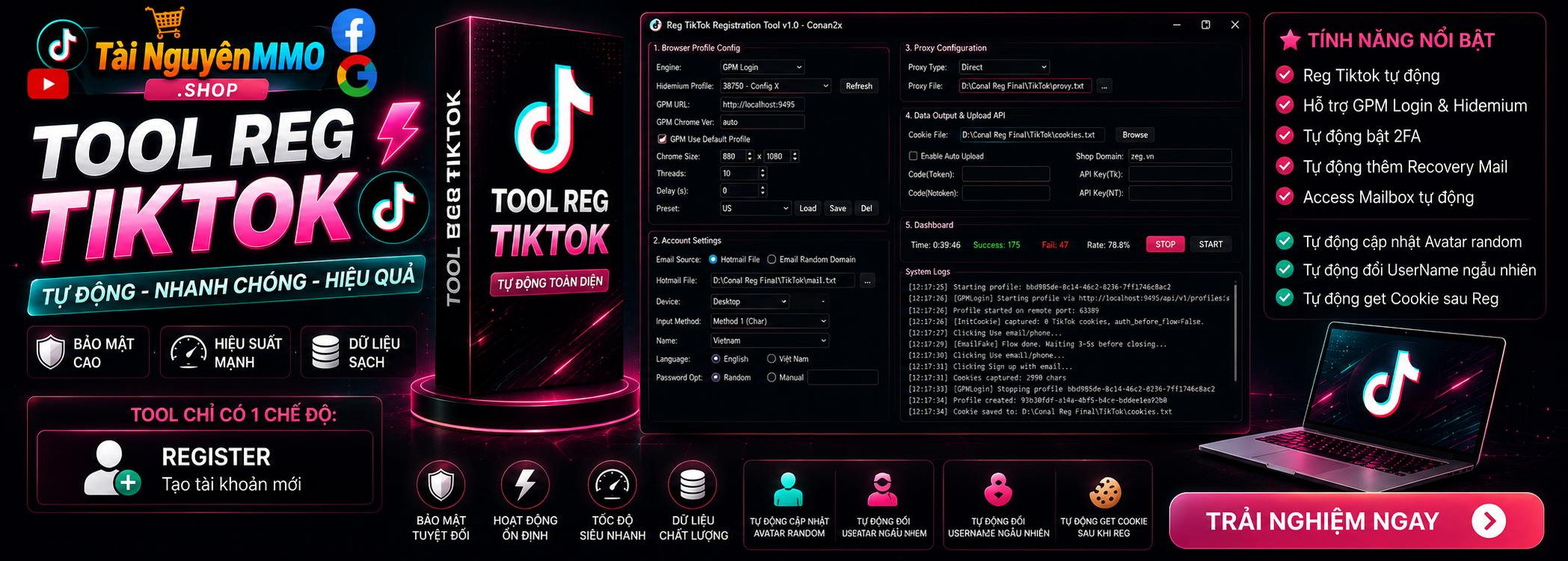The image size is (1568, 561).
Task: Open the Input Method dropdown
Action: (x=769, y=321)
